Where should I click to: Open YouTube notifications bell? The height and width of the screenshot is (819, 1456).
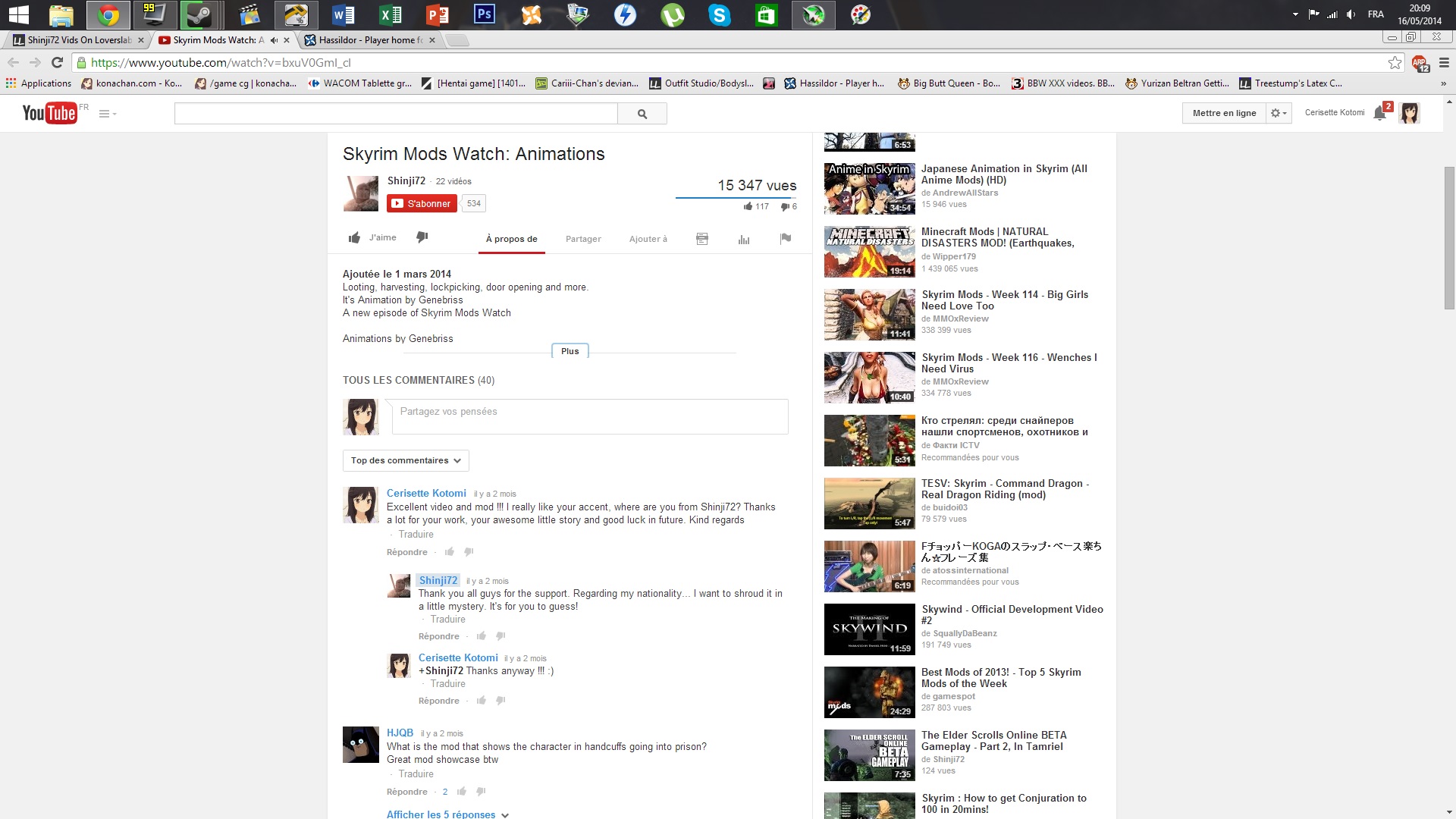click(1380, 114)
